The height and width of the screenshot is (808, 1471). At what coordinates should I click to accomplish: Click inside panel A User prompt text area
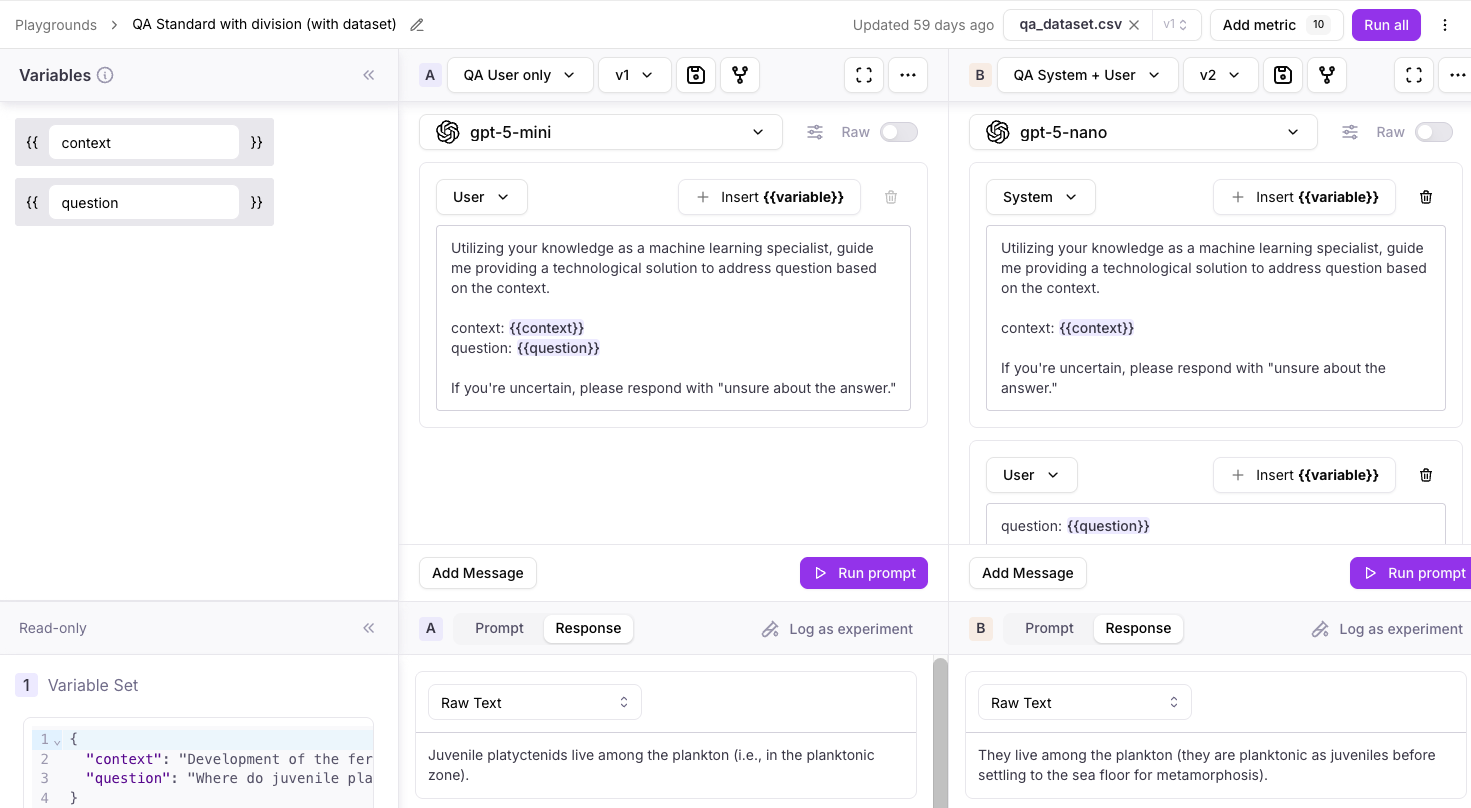click(x=673, y=318)
